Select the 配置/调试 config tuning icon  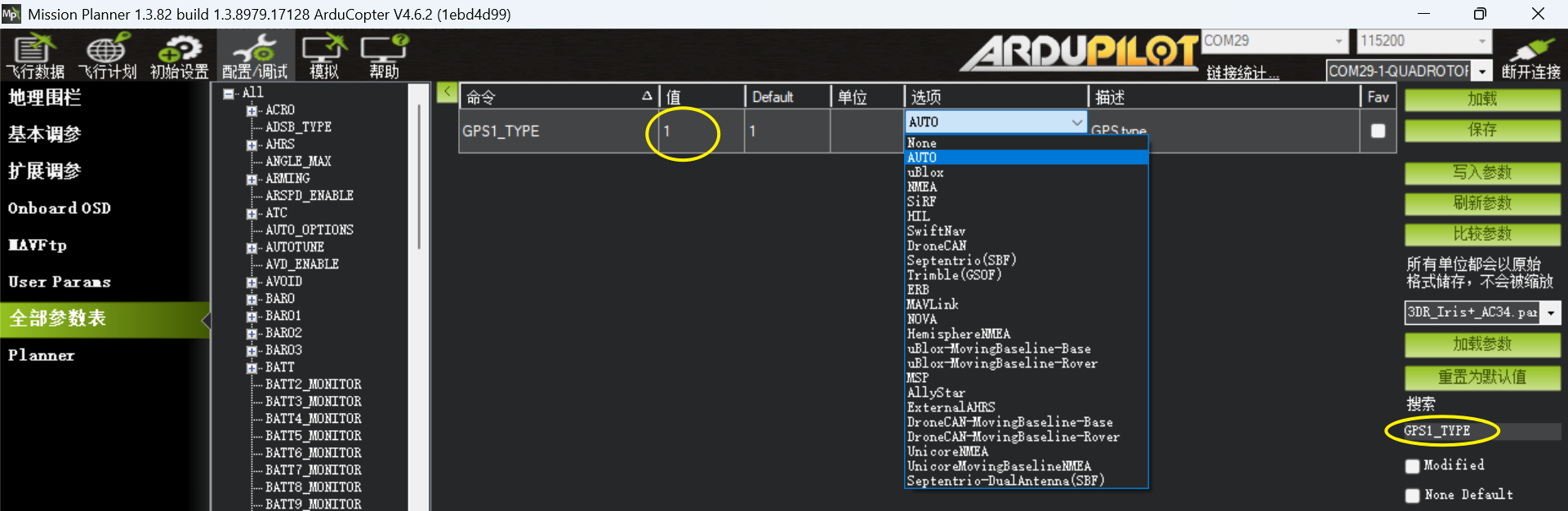point(255,56)
